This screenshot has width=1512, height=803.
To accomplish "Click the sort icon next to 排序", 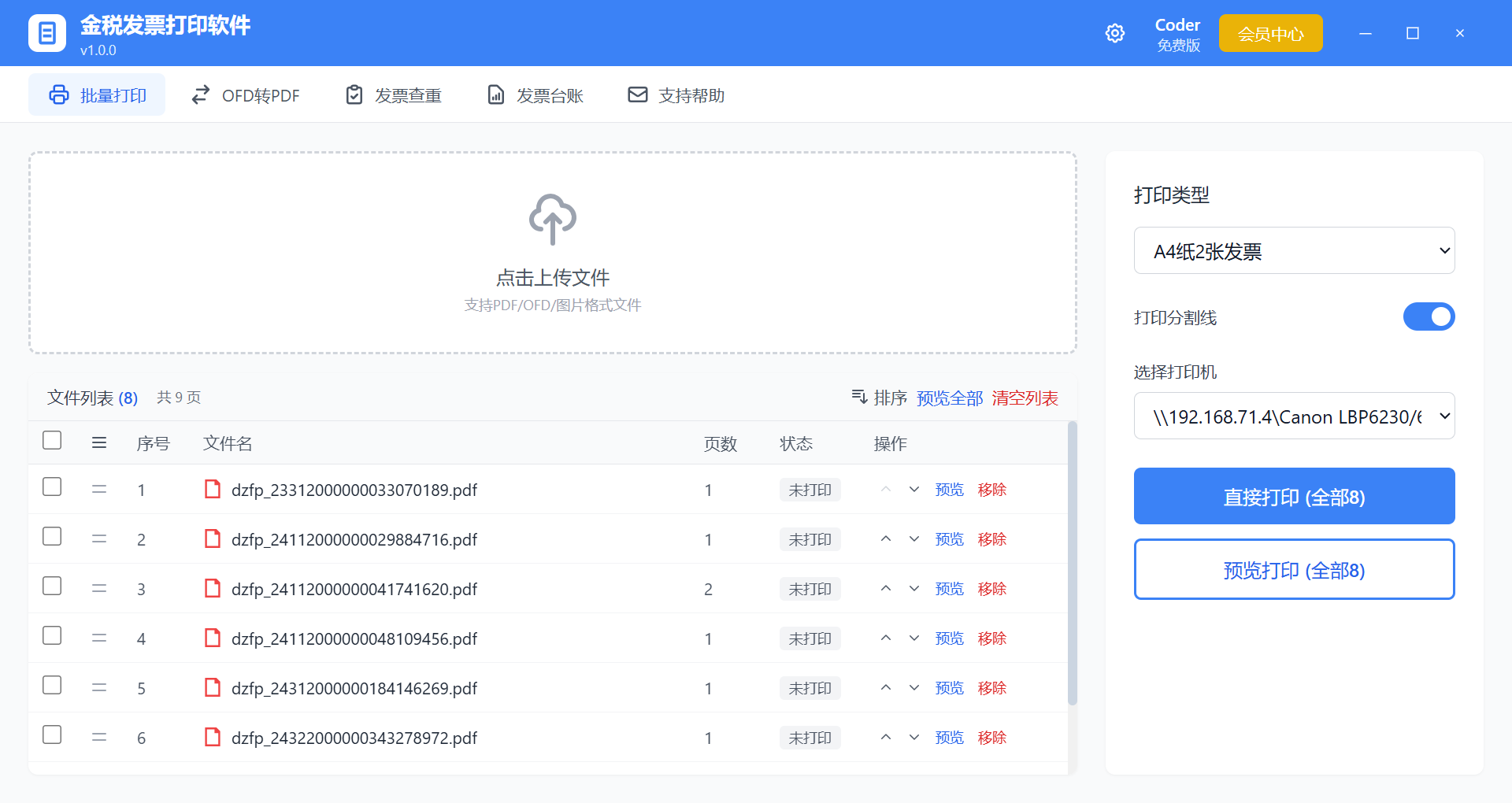I will (858, 398).
